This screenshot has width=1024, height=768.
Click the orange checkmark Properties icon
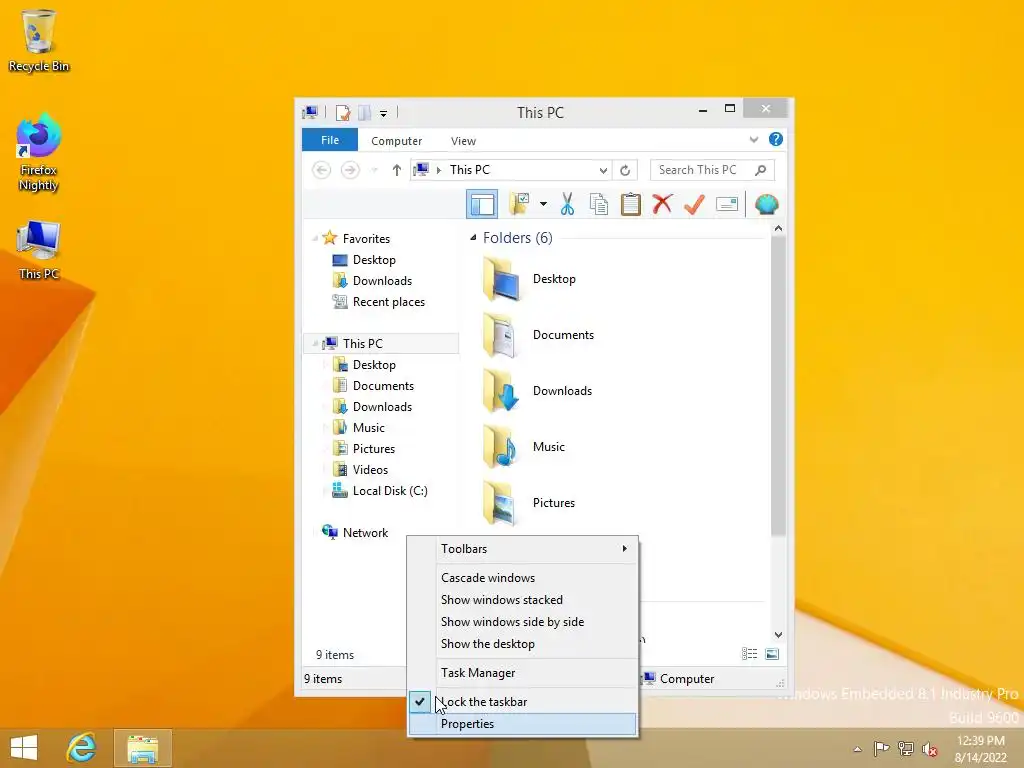(694, 204)
